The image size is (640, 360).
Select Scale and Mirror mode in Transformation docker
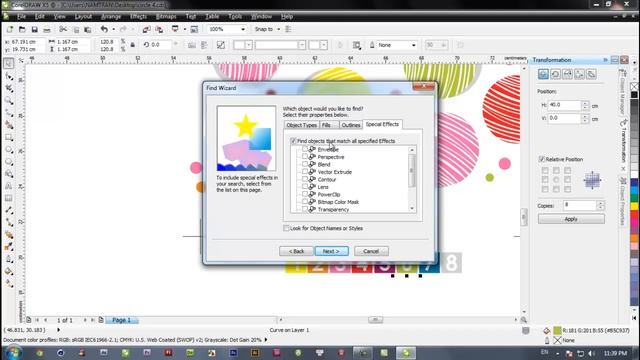[x=567, y=74]
